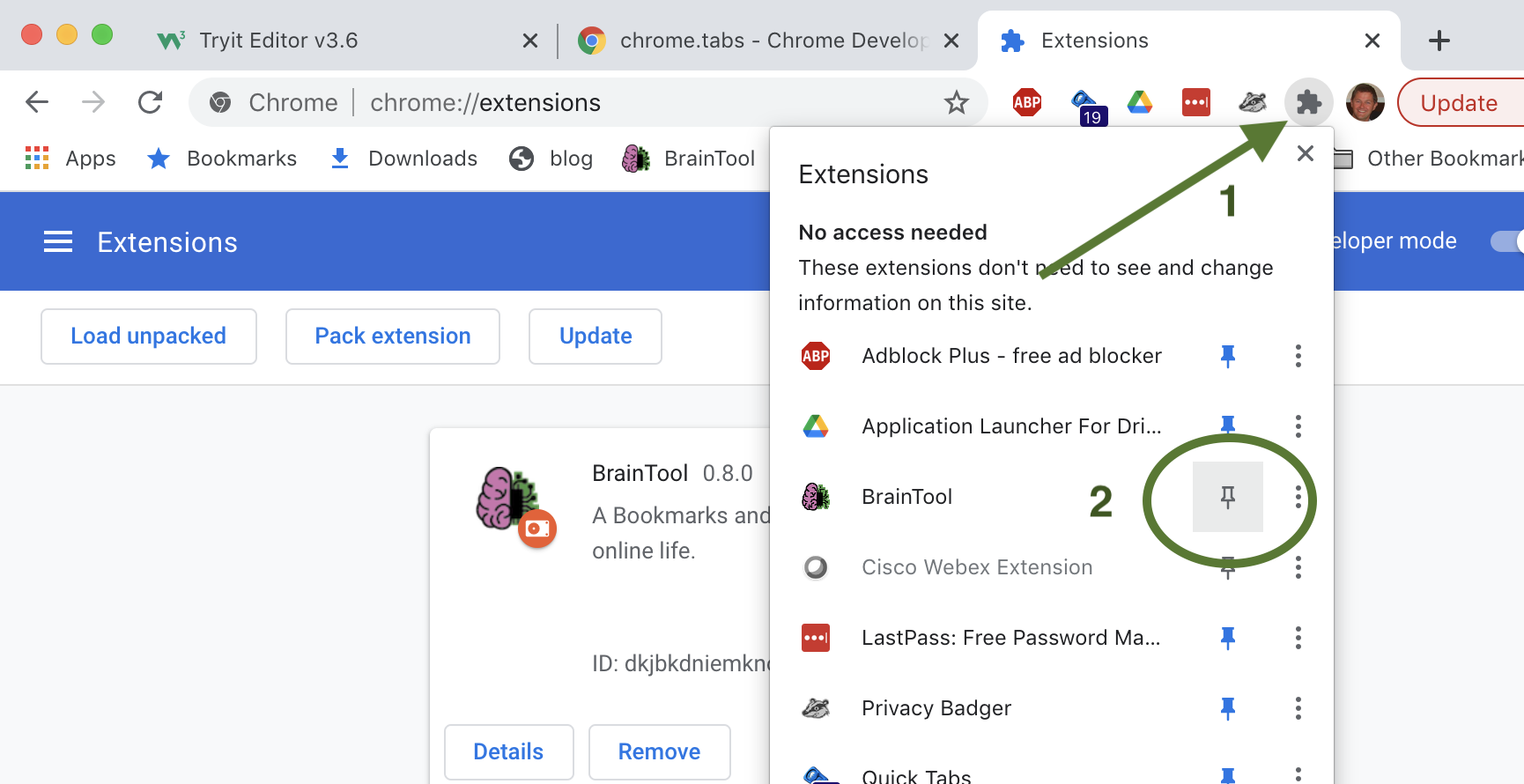Open a new browser tab
This screenshot has width=1524, height=784.
(x=1439, y=41)
